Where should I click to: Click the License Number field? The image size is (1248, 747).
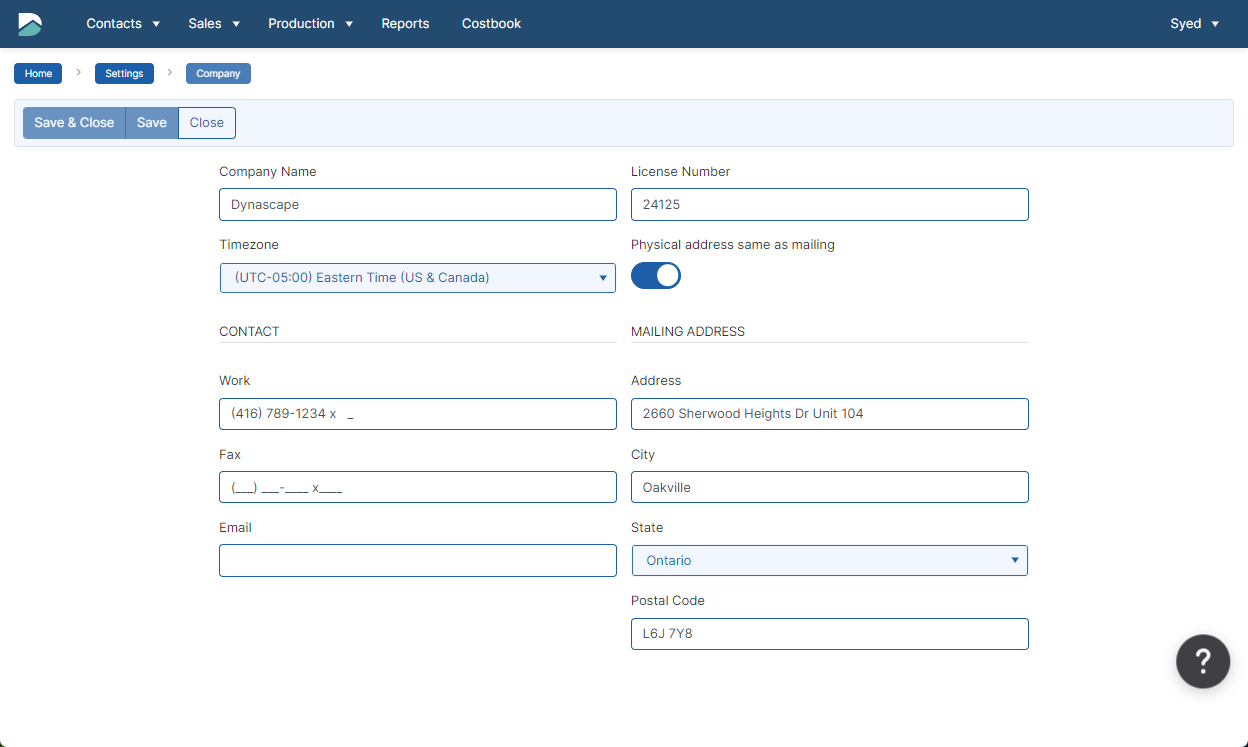point(829,205)
